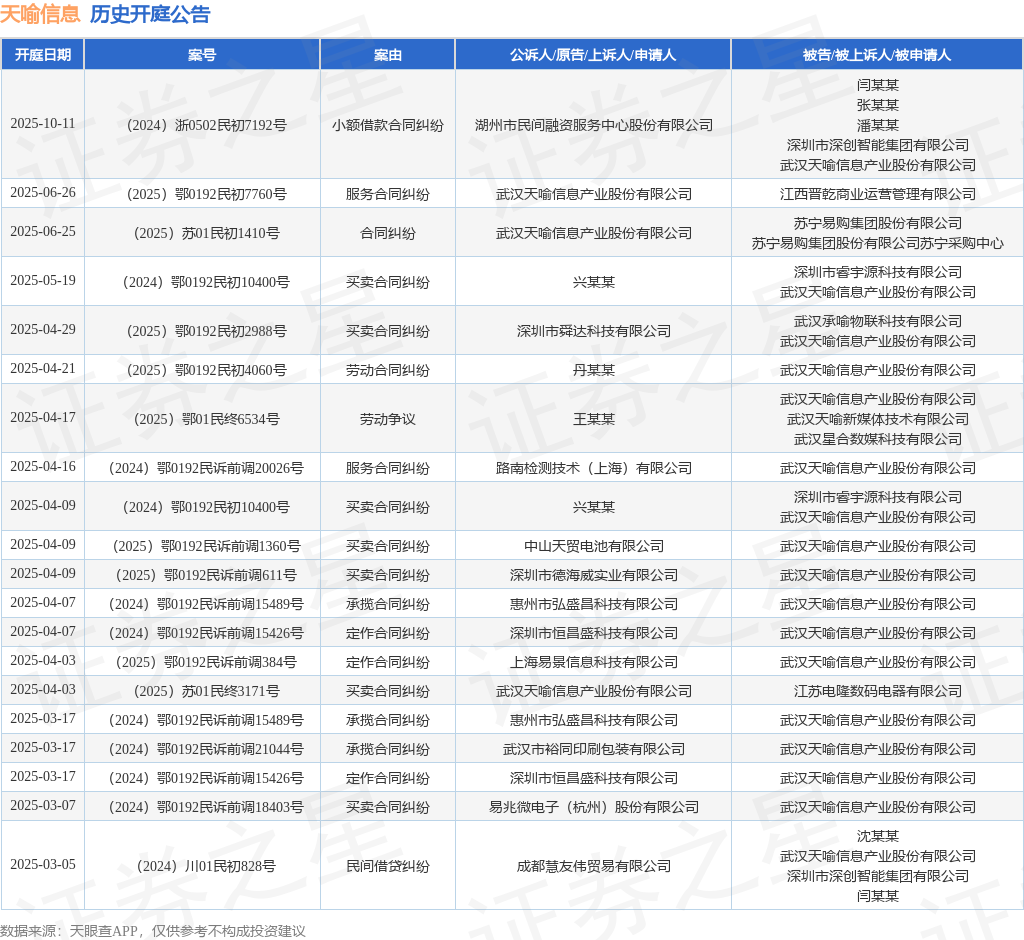Click date cell 2025-03-07

click(x=42, y=806)
